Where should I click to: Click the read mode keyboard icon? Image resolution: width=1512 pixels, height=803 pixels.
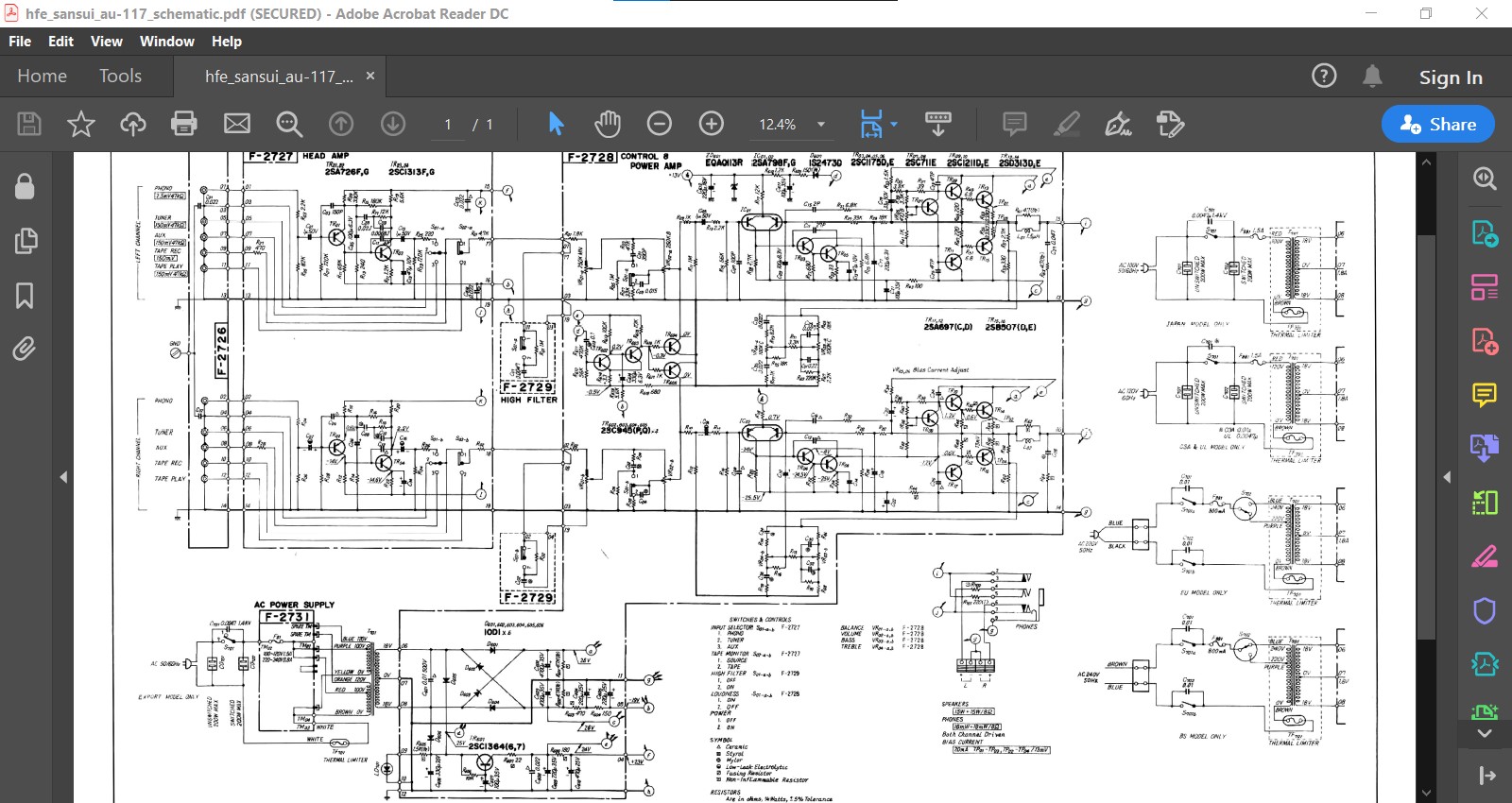[938, 124]
